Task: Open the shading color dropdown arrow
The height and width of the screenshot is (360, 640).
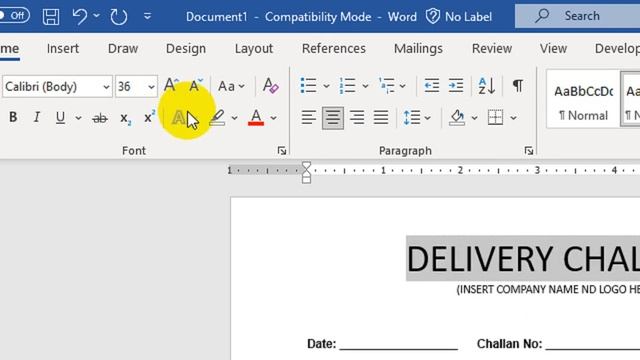Action: pyautogui.click(x=474, y=118)
